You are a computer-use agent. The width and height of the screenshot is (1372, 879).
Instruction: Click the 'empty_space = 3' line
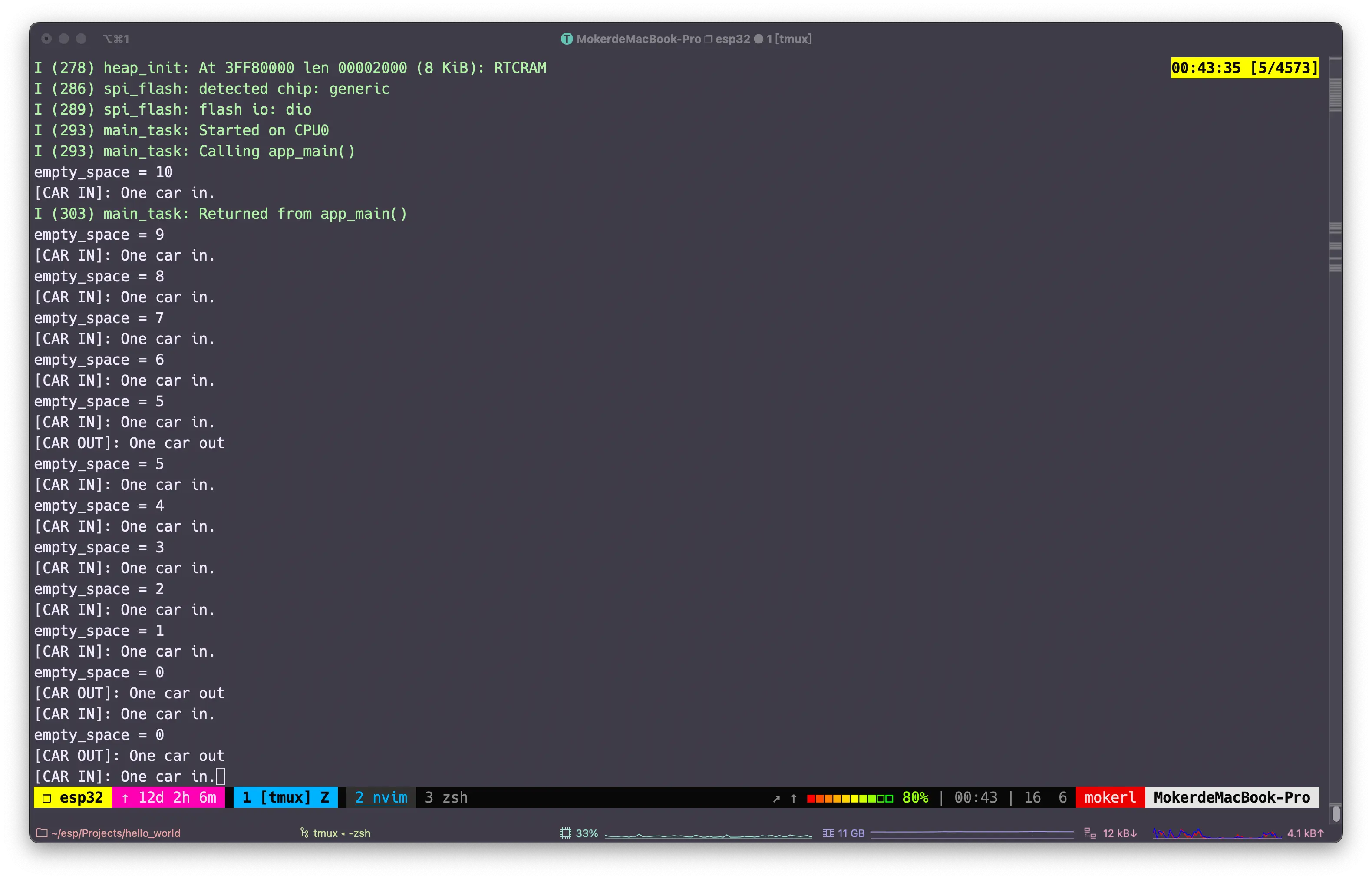(99, 547)
